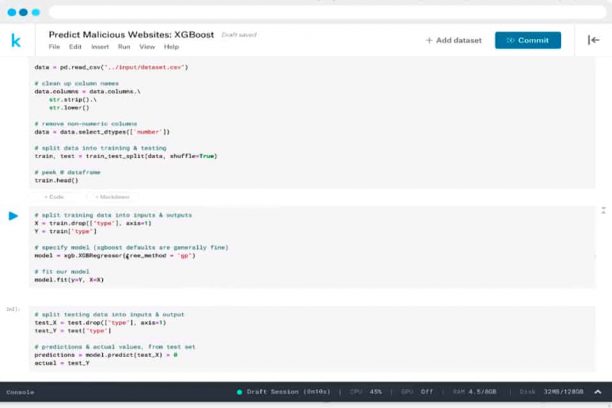This screenshot has height=408, width=612.
Task: Open the Console panel
Action: click(20, 392)
